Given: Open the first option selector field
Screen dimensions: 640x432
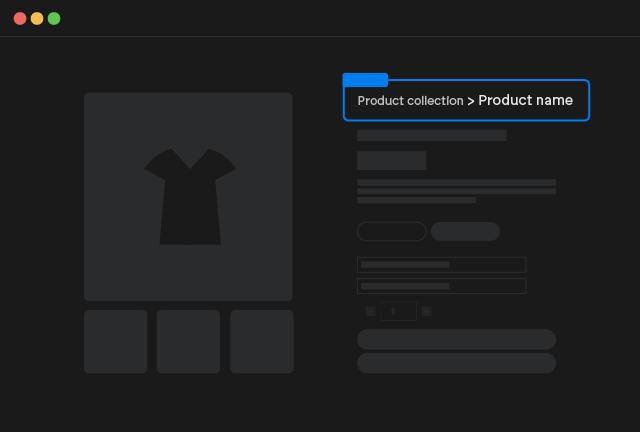Looking at the screenshot, I should tap(441, 265).
